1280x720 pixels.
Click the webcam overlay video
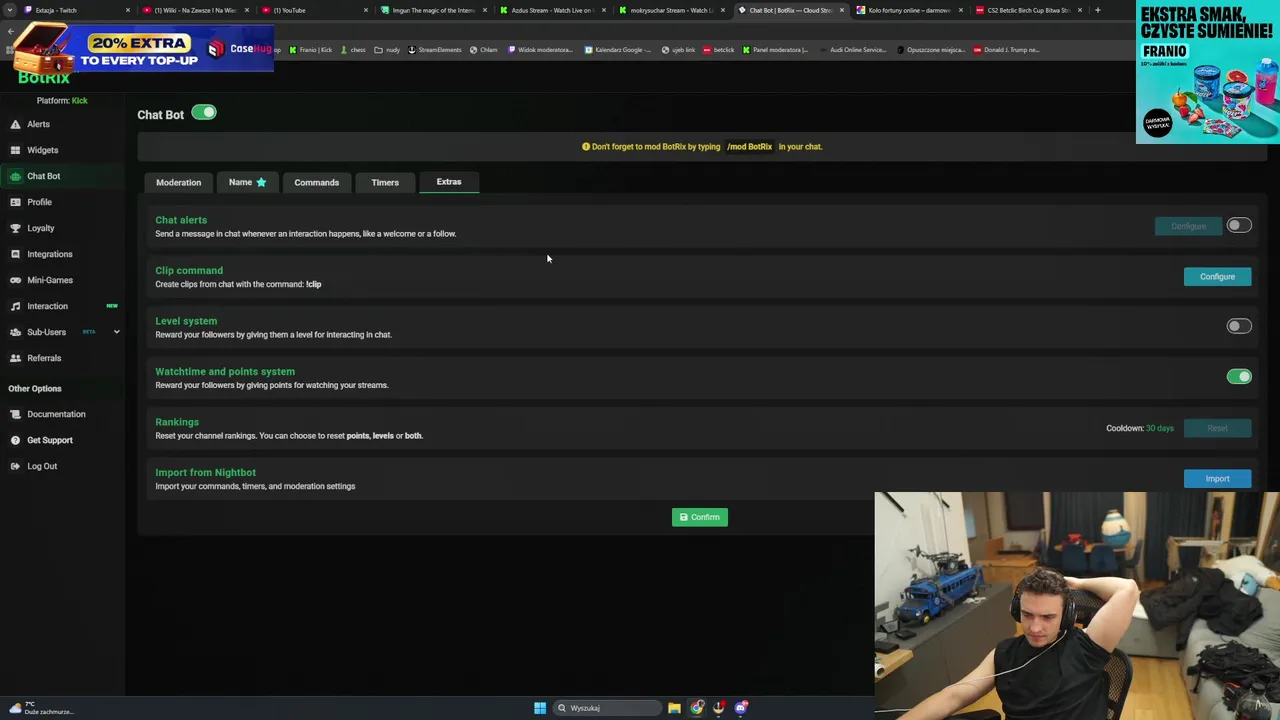(x=1077, y=605)
